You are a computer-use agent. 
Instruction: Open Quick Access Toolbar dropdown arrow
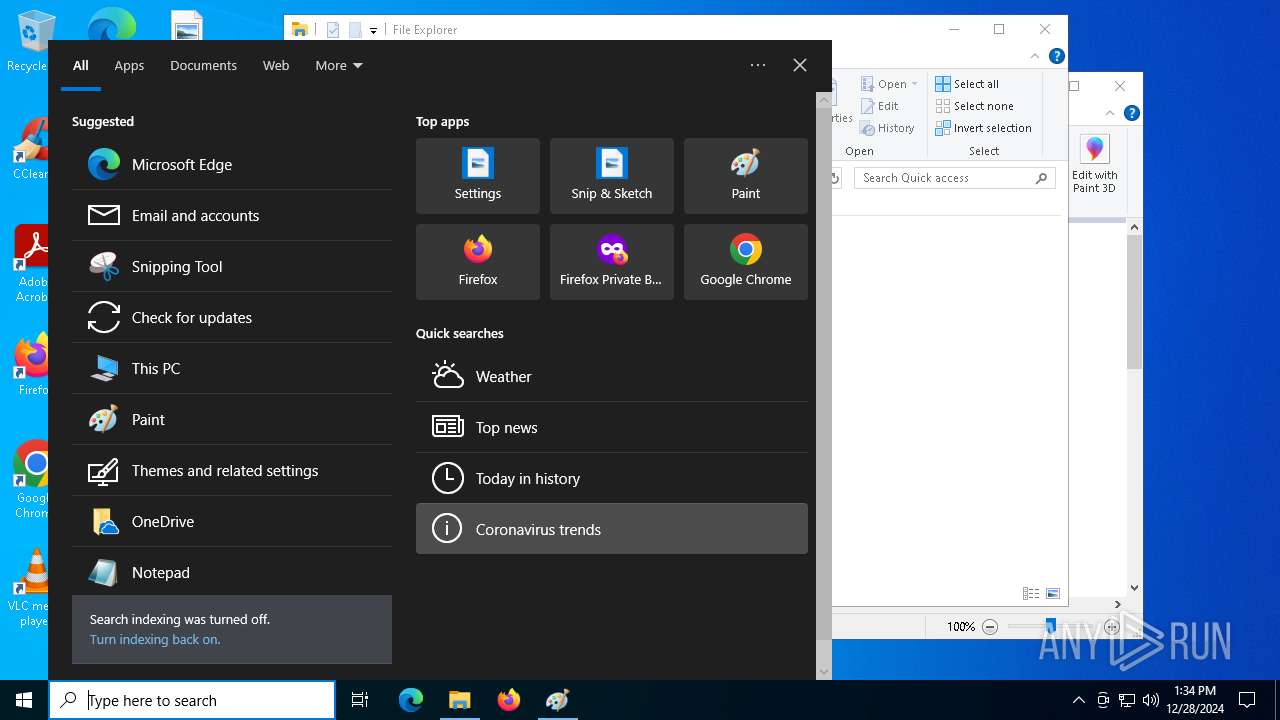click(373, 30)
